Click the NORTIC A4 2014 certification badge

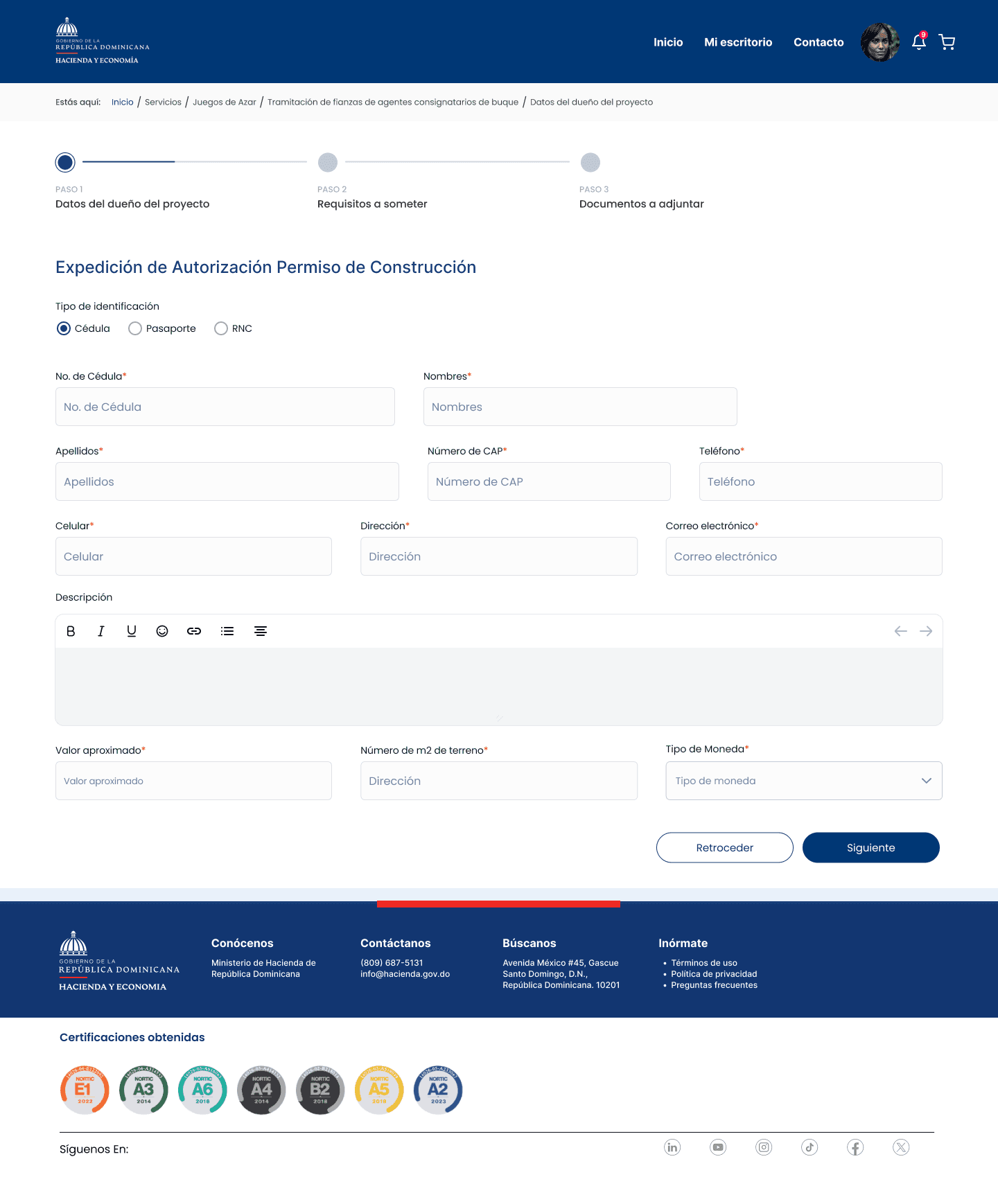tap(261, 1090)
